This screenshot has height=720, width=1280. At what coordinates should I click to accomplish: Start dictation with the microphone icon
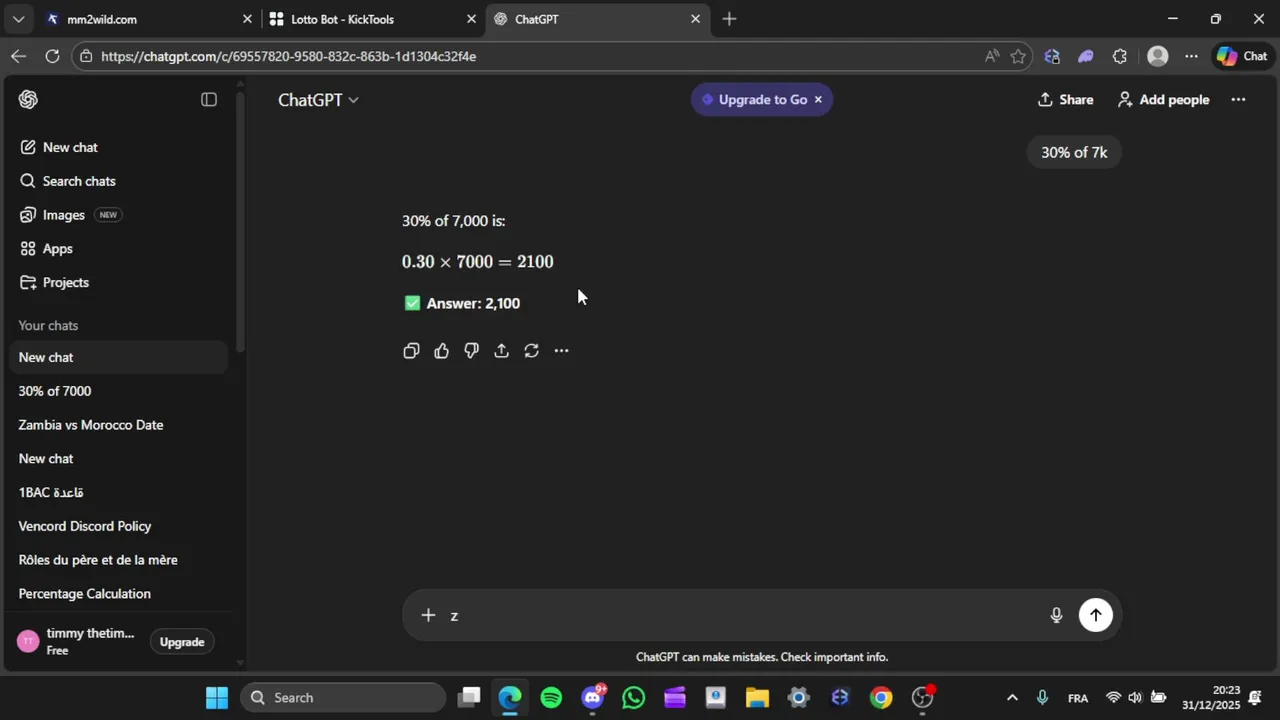1056,615
